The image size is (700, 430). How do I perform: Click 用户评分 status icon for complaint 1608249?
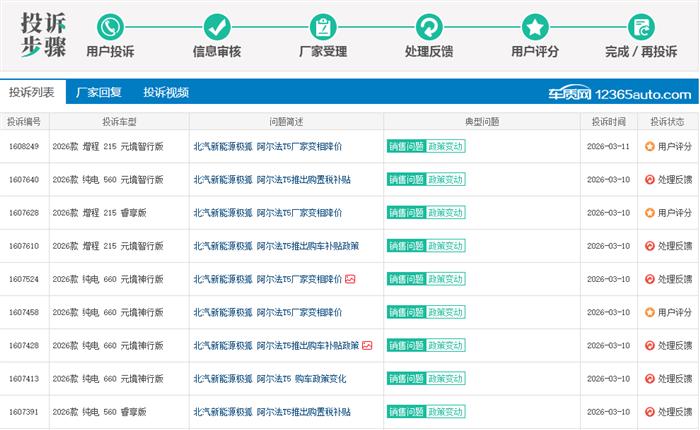[x=650, y=146]
